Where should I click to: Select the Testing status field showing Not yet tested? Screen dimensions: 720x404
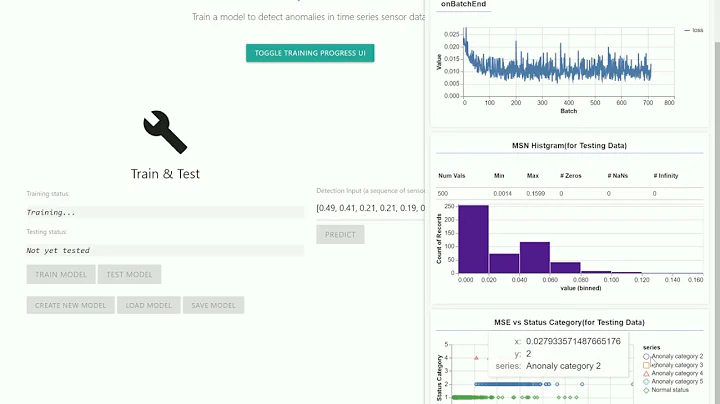165,251
